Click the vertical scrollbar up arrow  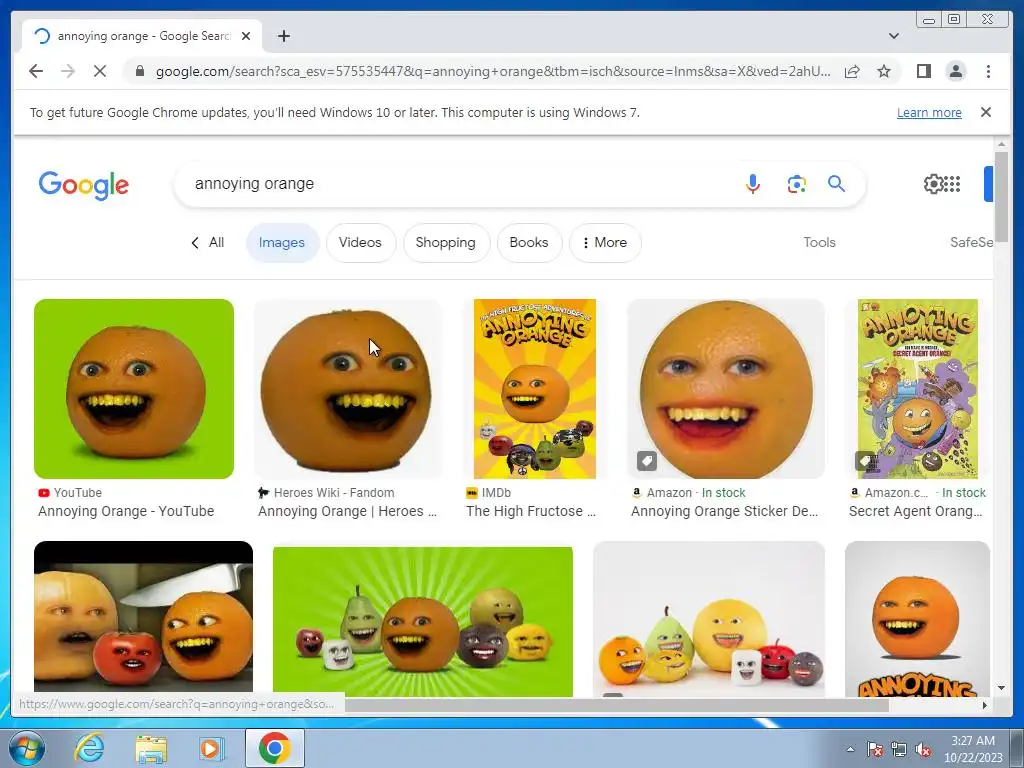1001,144
